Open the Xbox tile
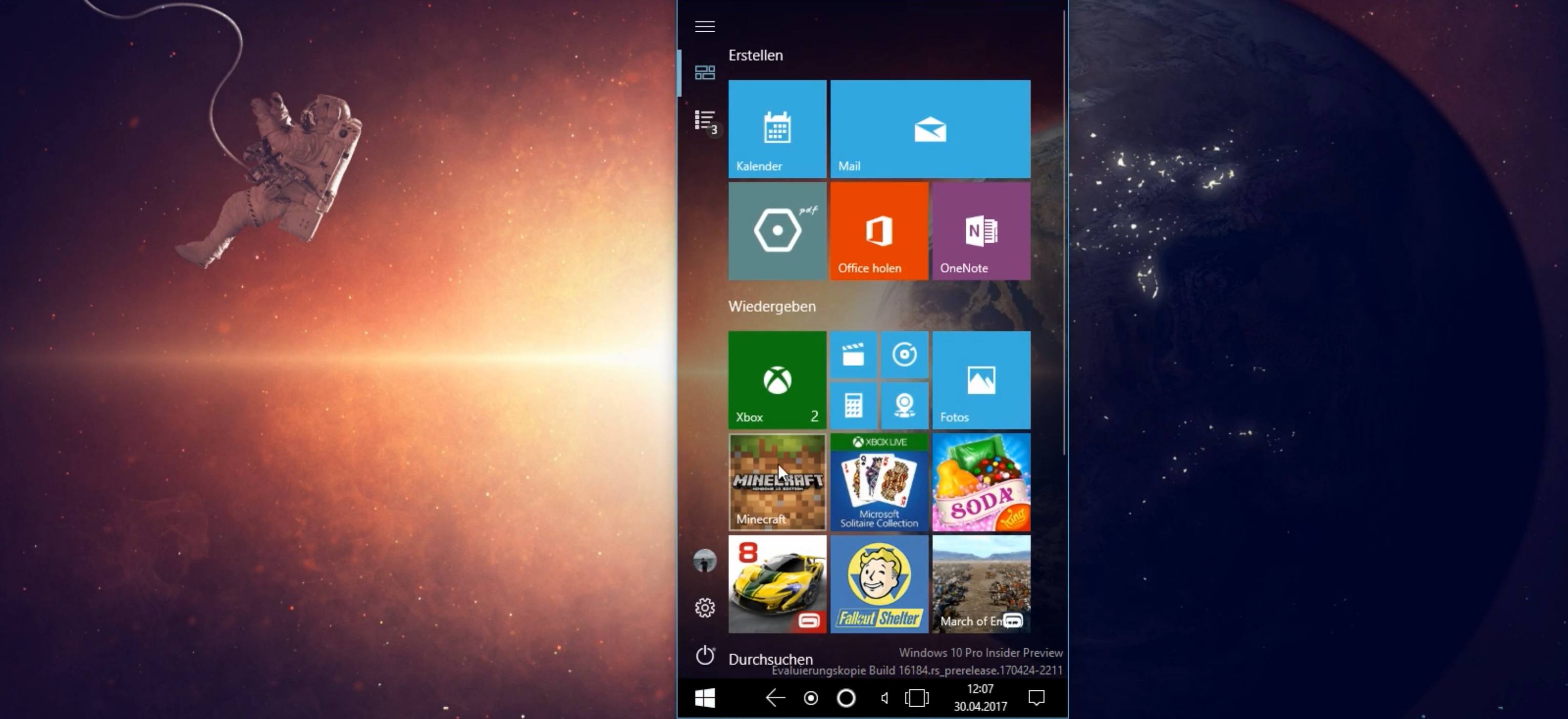This screenshot has height=719, width=1568. pyautogui.click(x=777, y=380)
